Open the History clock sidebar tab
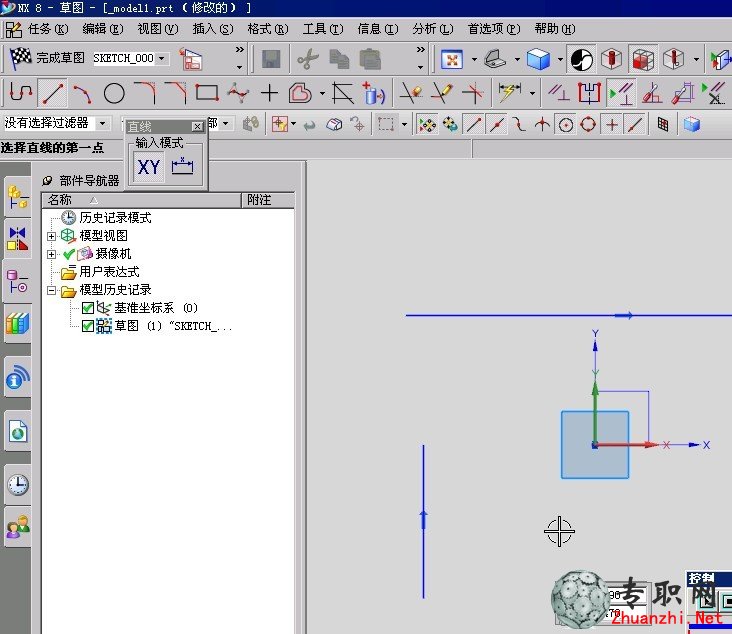This screenshot has width=732, height=634. point(17,485)
